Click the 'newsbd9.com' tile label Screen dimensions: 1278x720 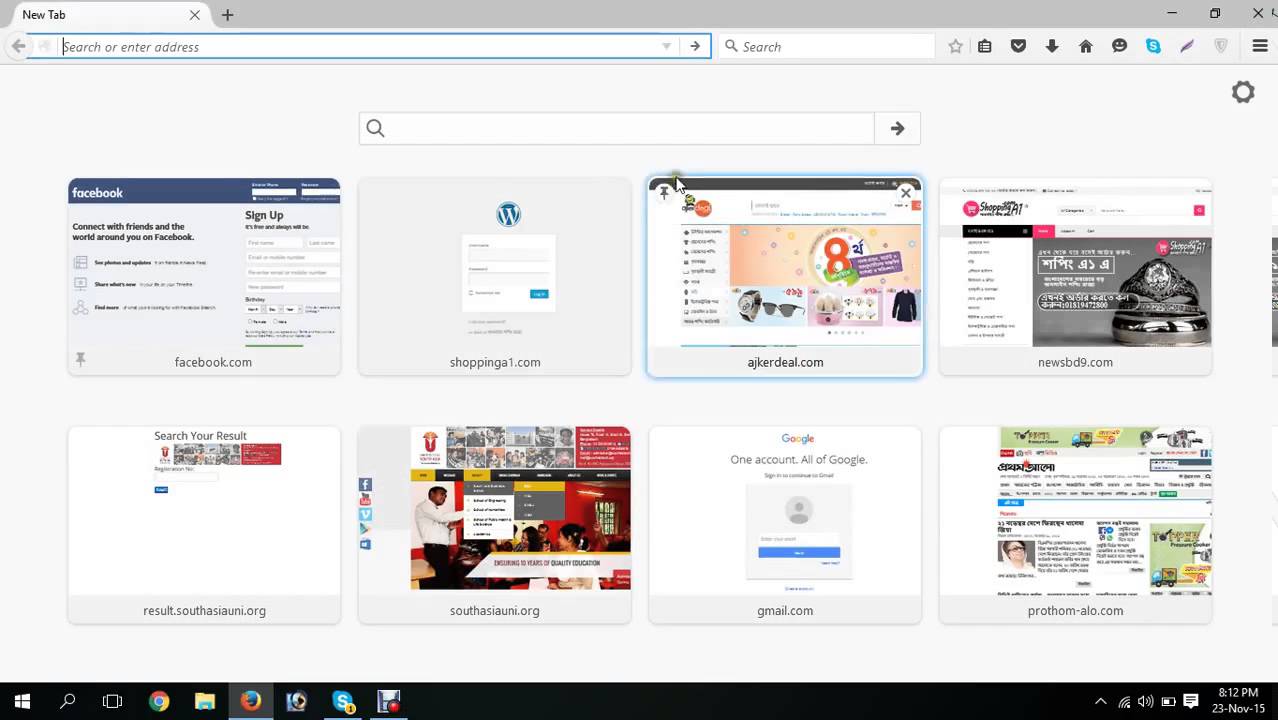pos(1075,362)
